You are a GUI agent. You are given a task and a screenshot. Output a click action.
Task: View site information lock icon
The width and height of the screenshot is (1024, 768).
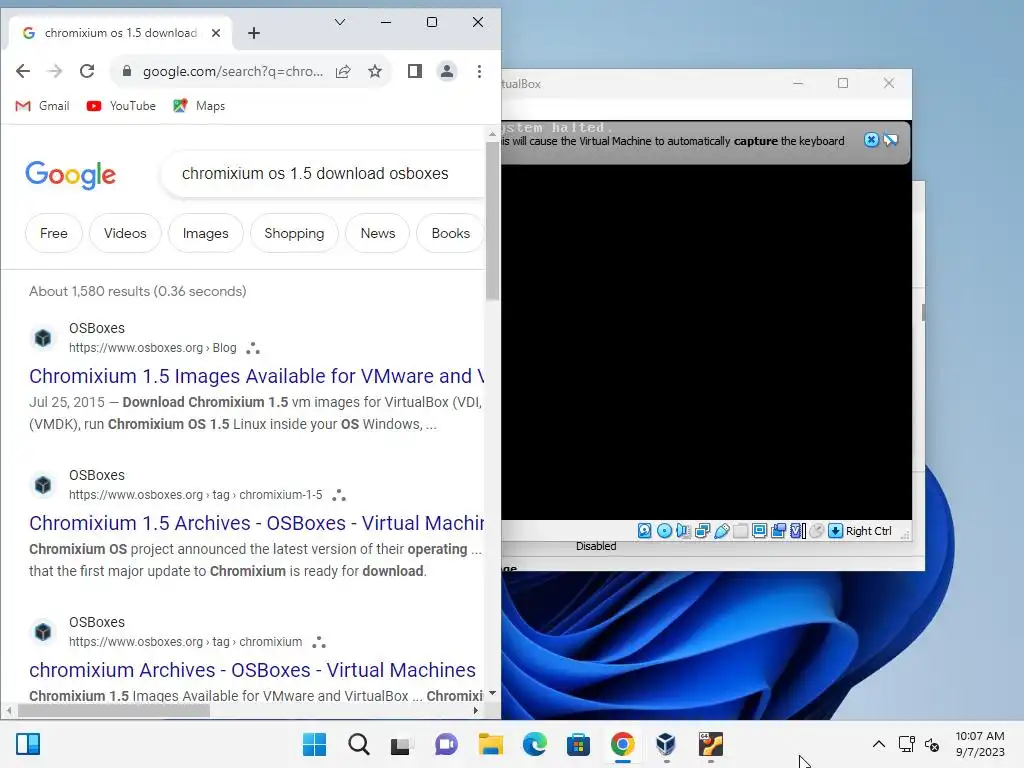click(x=127, y=71)
